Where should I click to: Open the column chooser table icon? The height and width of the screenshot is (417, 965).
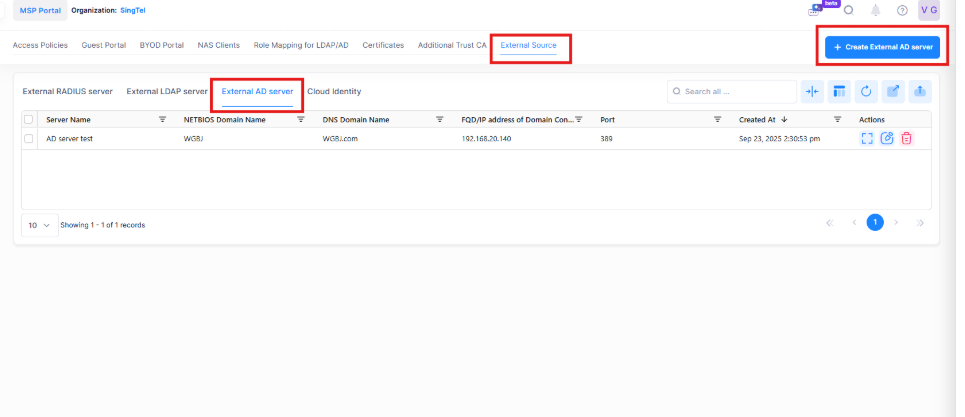pos(839,92)
